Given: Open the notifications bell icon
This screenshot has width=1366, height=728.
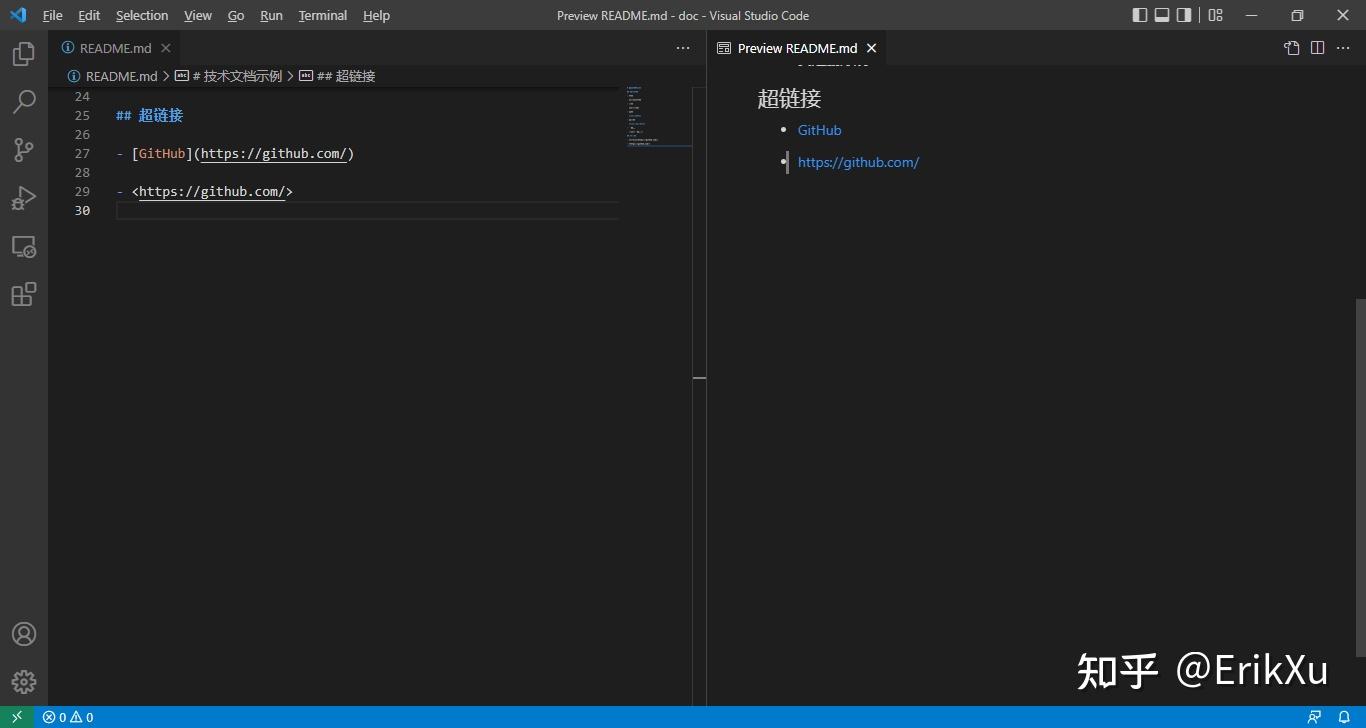Looking at the screenshot, I should point(1344,717).
